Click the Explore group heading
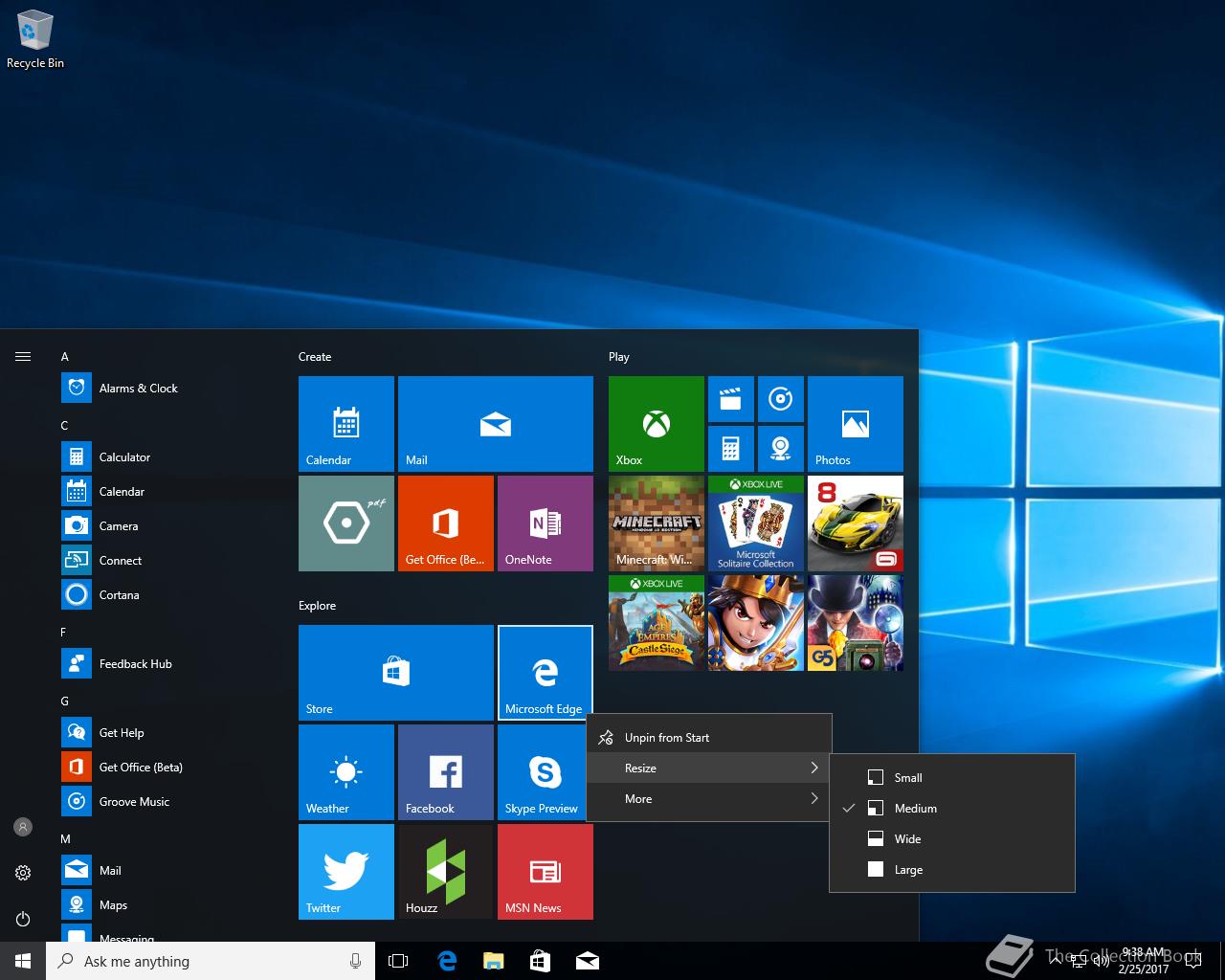The height and width of the screenshot is (980, 1225). click(x=317, y=606)
